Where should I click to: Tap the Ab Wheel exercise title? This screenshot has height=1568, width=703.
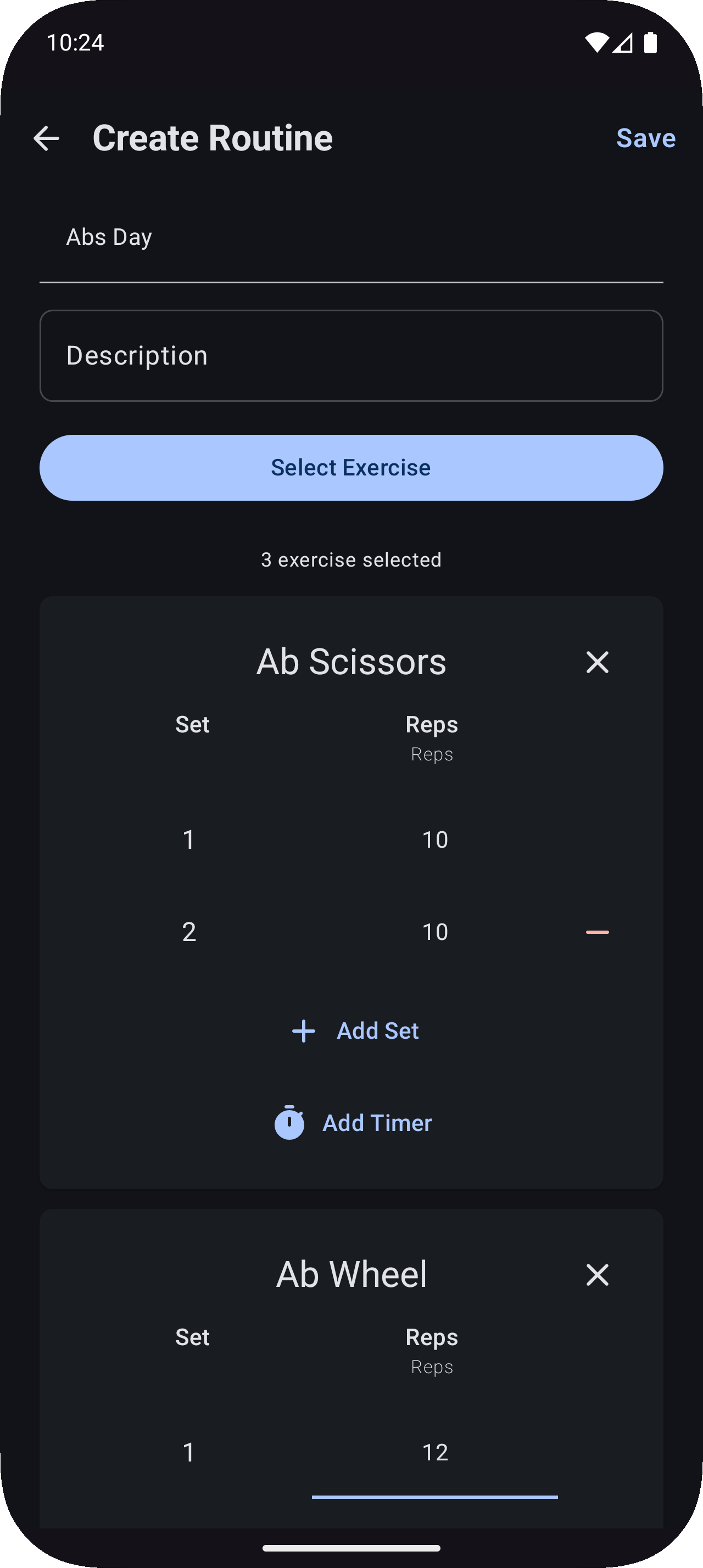tap(351, 1274)
